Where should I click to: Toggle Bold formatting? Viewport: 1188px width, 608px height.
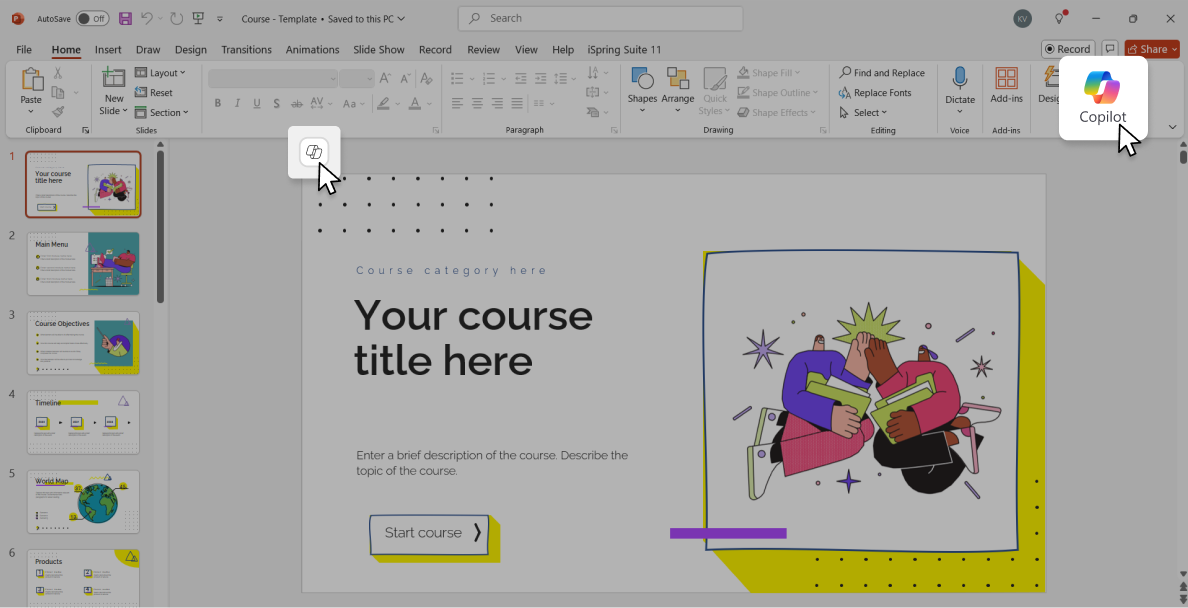217,103
